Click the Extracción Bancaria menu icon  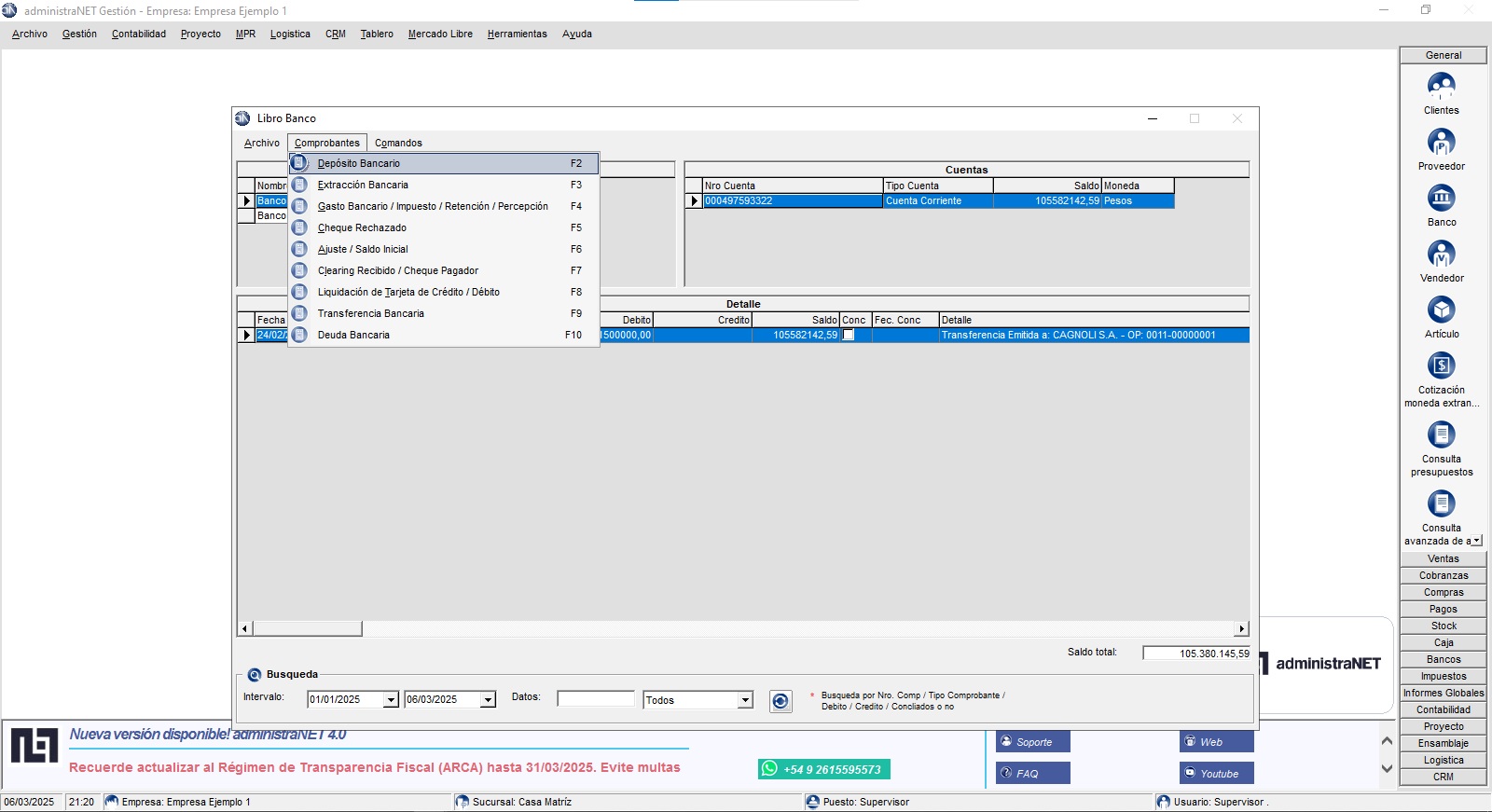[299, 185]
